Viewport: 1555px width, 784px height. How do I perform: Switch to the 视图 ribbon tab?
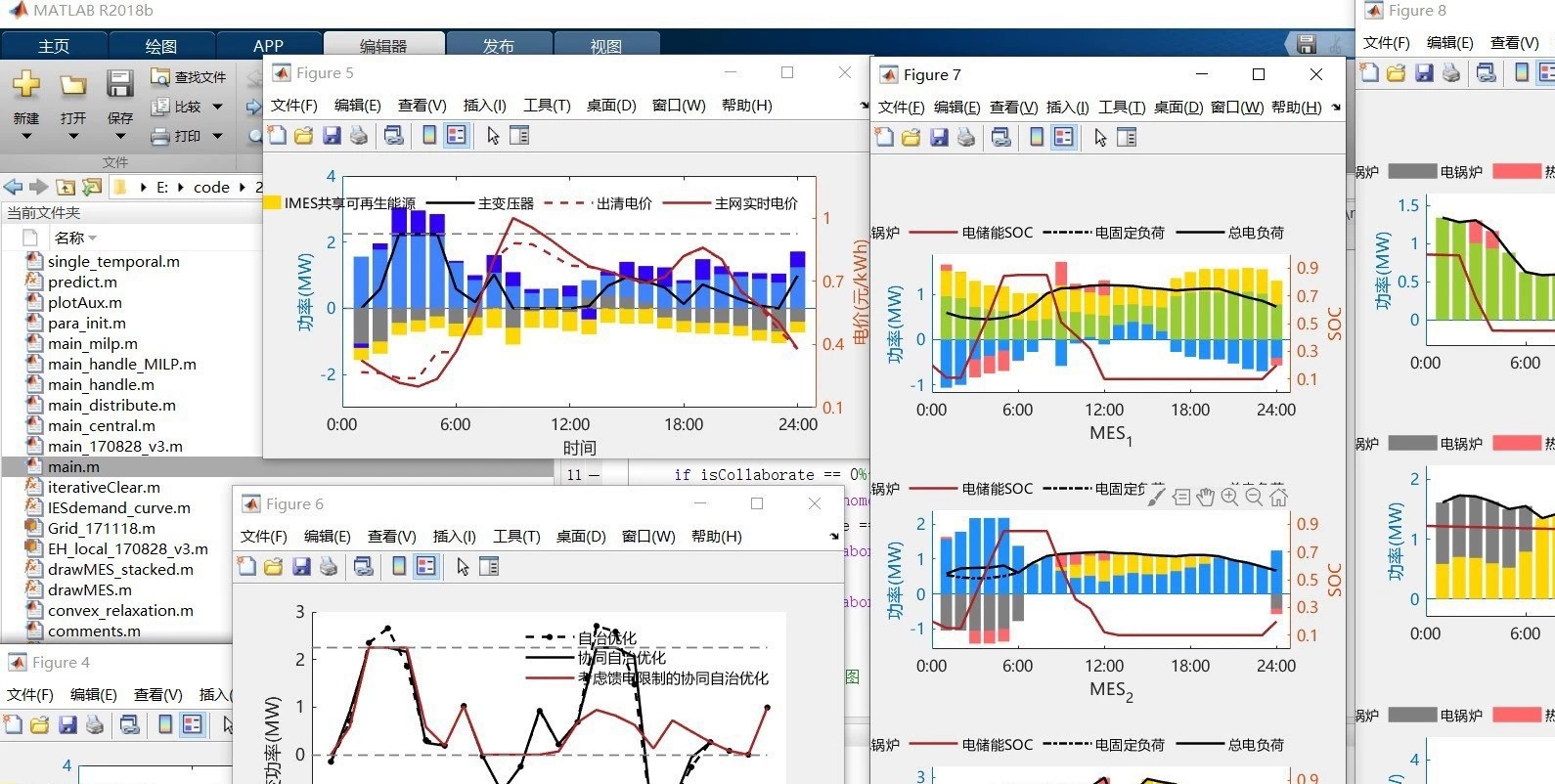[x=606, y=45]
